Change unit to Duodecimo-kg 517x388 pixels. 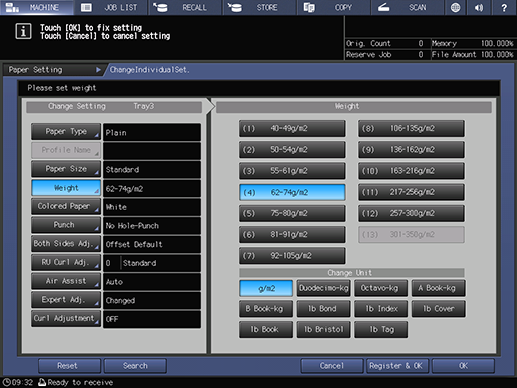tap(323, 288)
